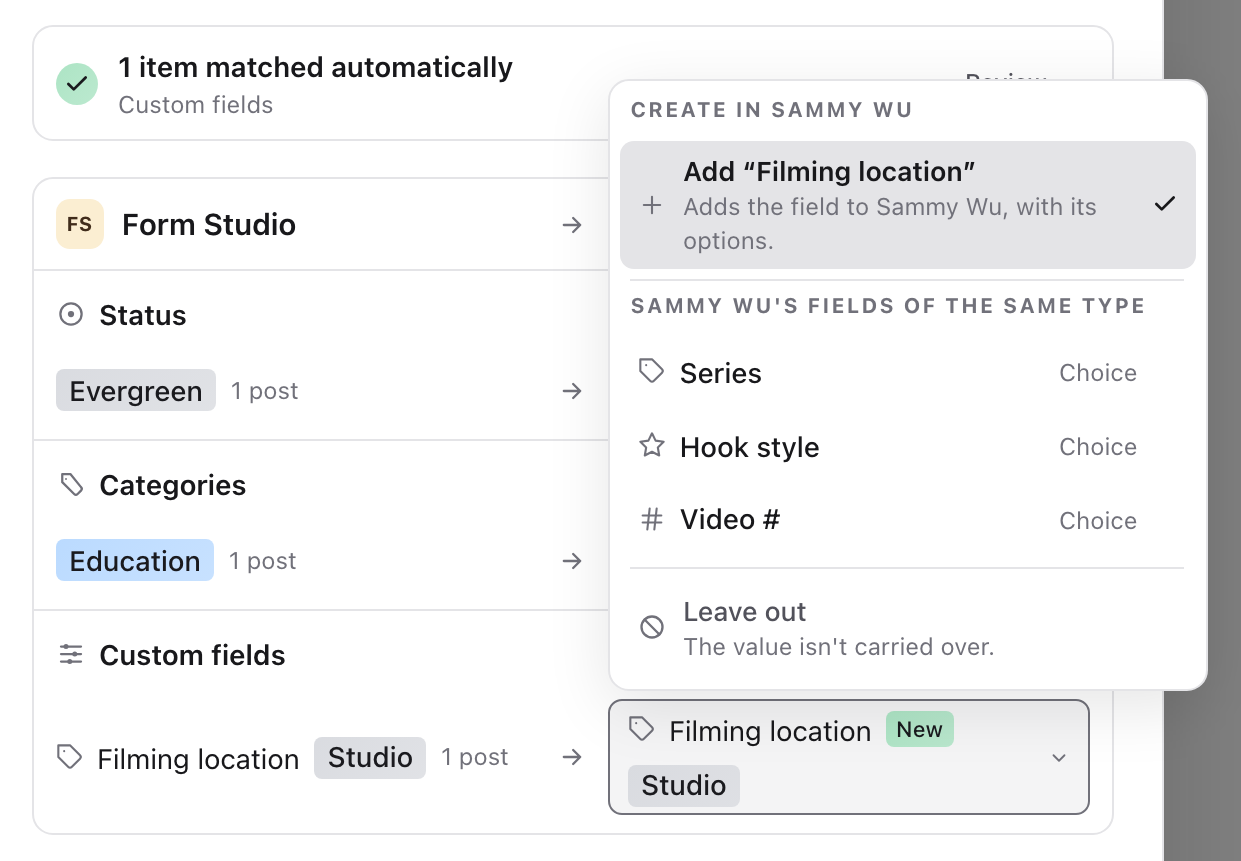Viewport: 1241px width, 861px height.
Task: Click "The value isn't carried over." text
Action: 839,647
